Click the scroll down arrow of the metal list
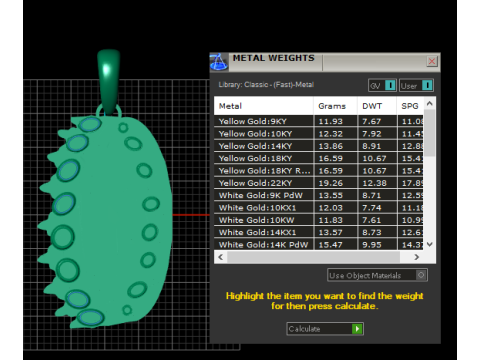 [430, 244]
